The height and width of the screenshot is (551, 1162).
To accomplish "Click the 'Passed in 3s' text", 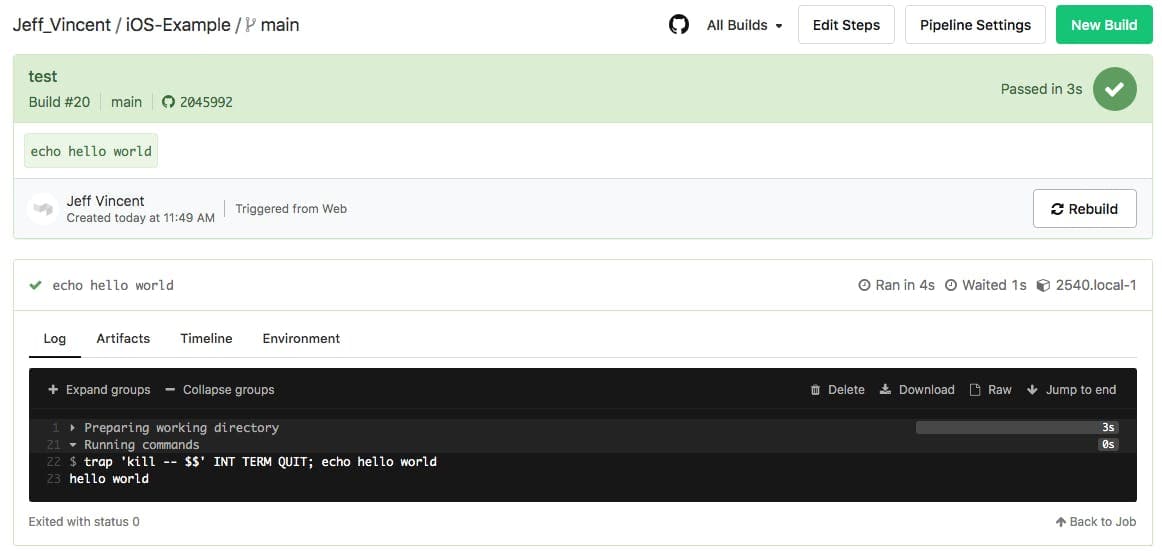I will pyautogui.click(x=1041, y=89).
